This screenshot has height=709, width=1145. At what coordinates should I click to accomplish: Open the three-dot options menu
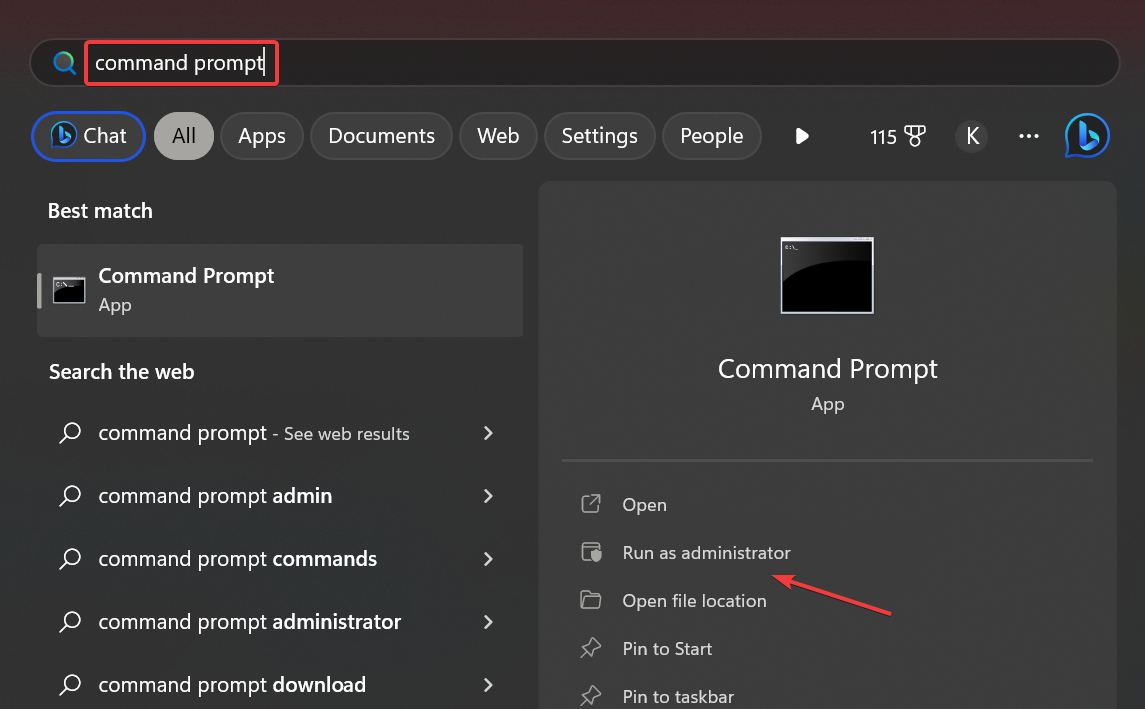pyautogui.click(x=1029, y=136)
